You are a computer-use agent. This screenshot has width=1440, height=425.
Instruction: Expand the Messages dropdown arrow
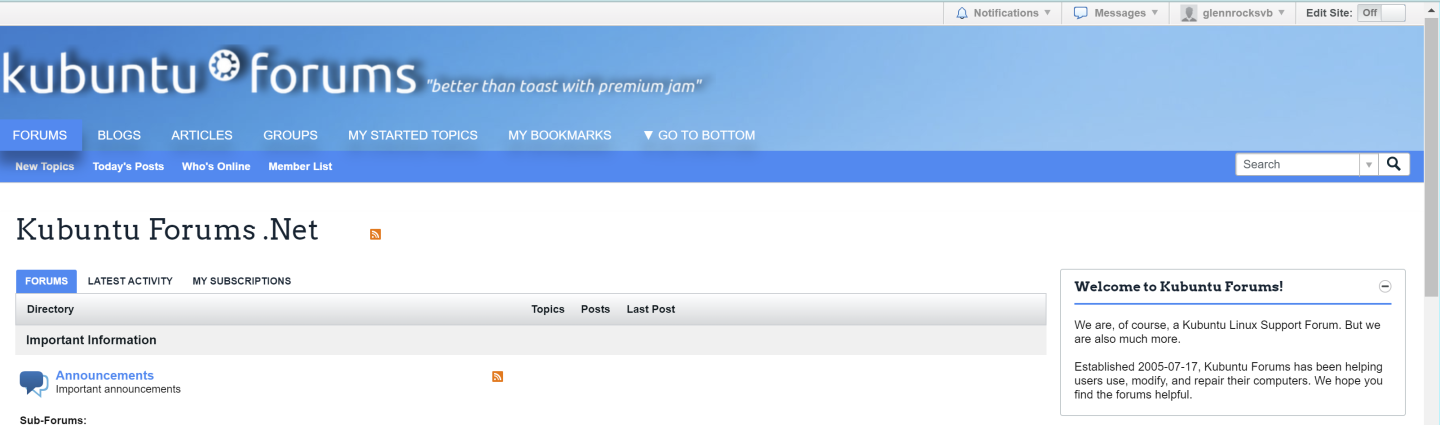point(1154,13)
